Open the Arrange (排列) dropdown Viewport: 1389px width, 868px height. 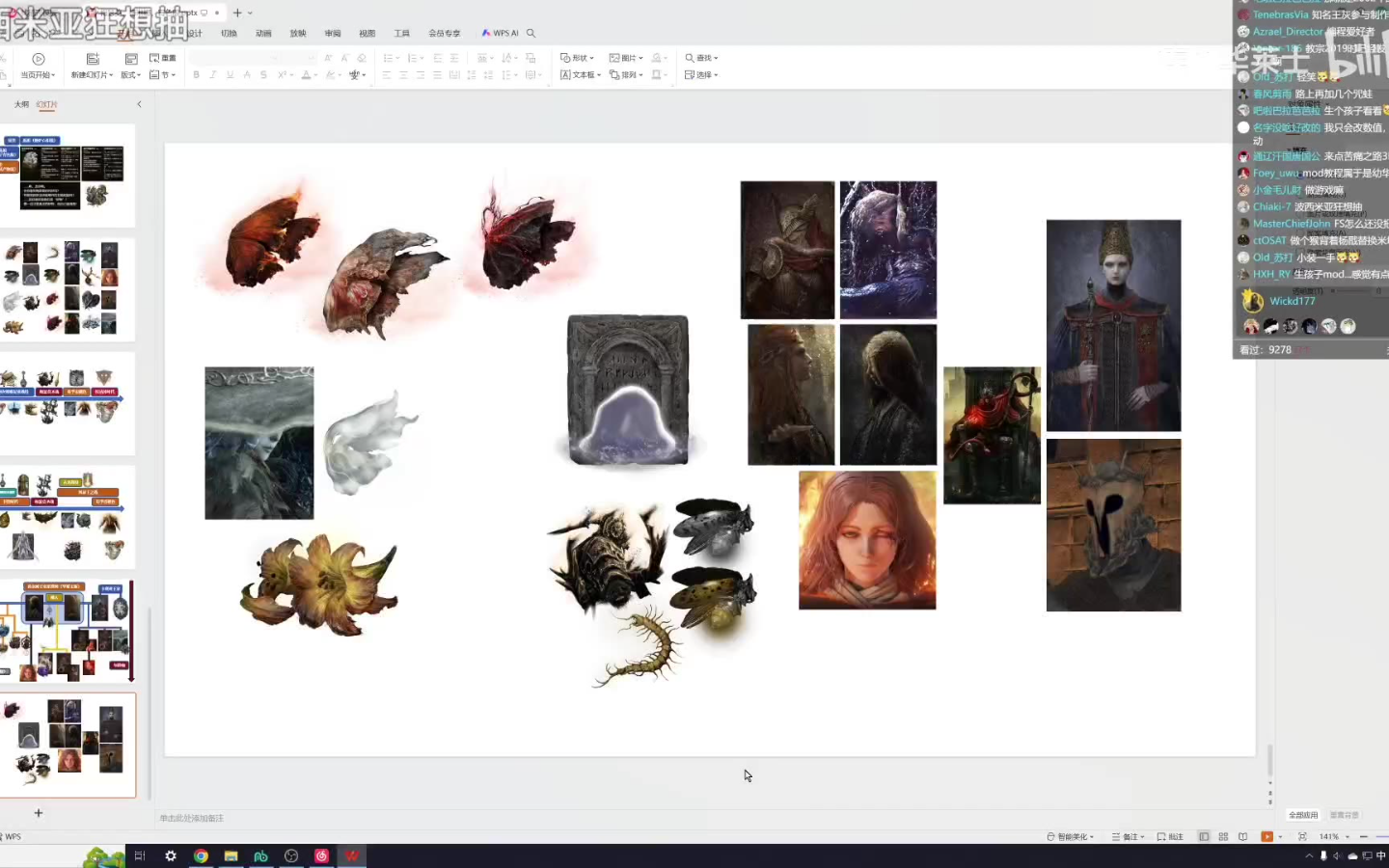pos(626,75)
